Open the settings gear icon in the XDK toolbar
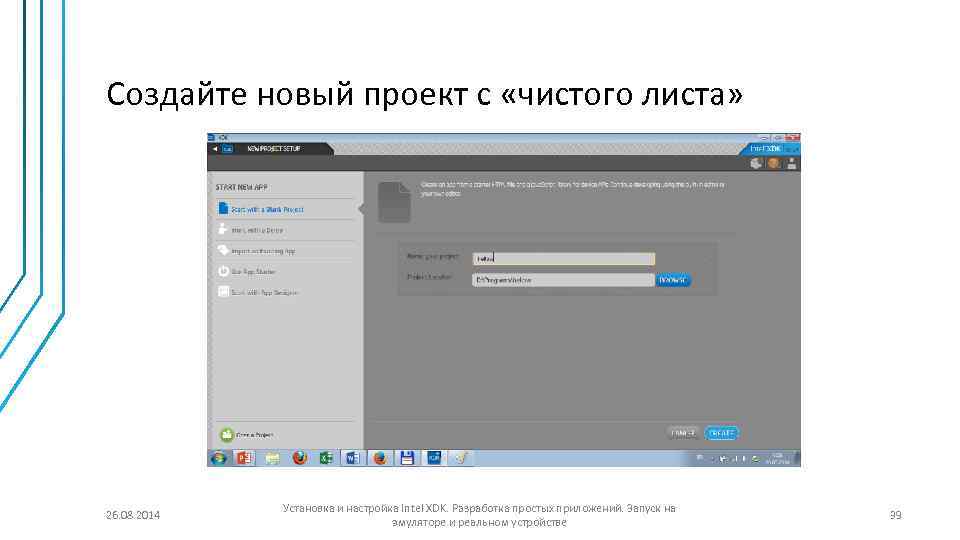 (756, 163)
